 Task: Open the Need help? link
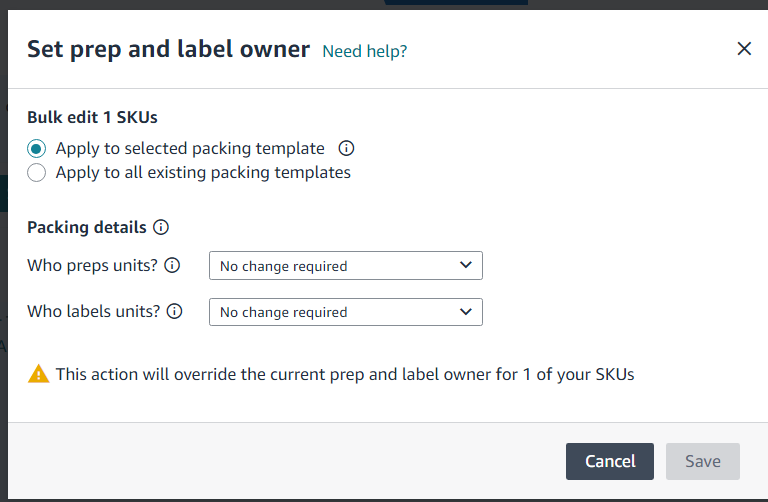tap(364, 51)
